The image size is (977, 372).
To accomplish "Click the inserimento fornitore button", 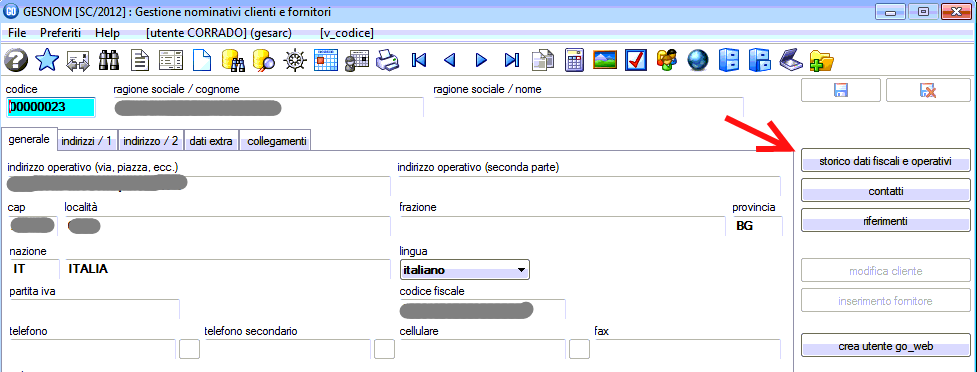I will (885, 301).
